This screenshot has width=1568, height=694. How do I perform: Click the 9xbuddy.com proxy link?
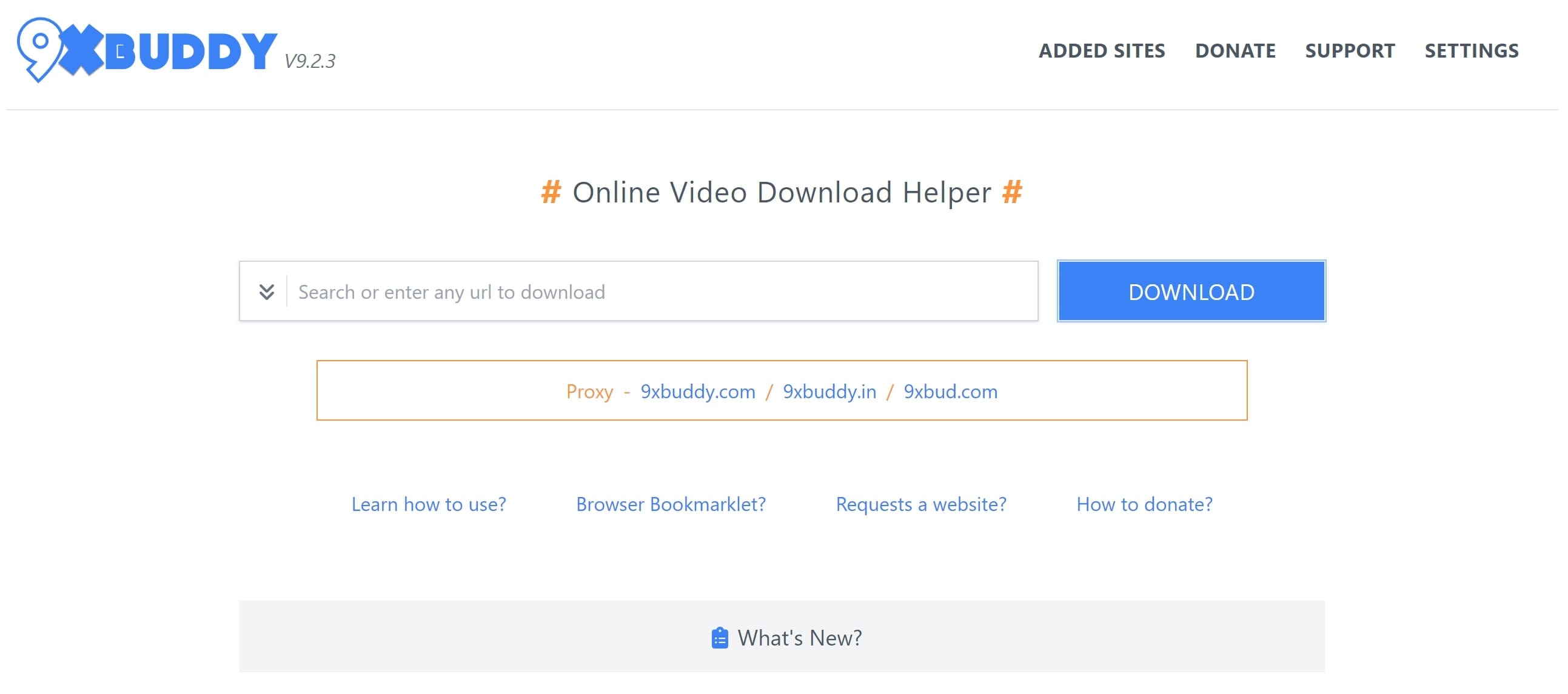(697, 391)
